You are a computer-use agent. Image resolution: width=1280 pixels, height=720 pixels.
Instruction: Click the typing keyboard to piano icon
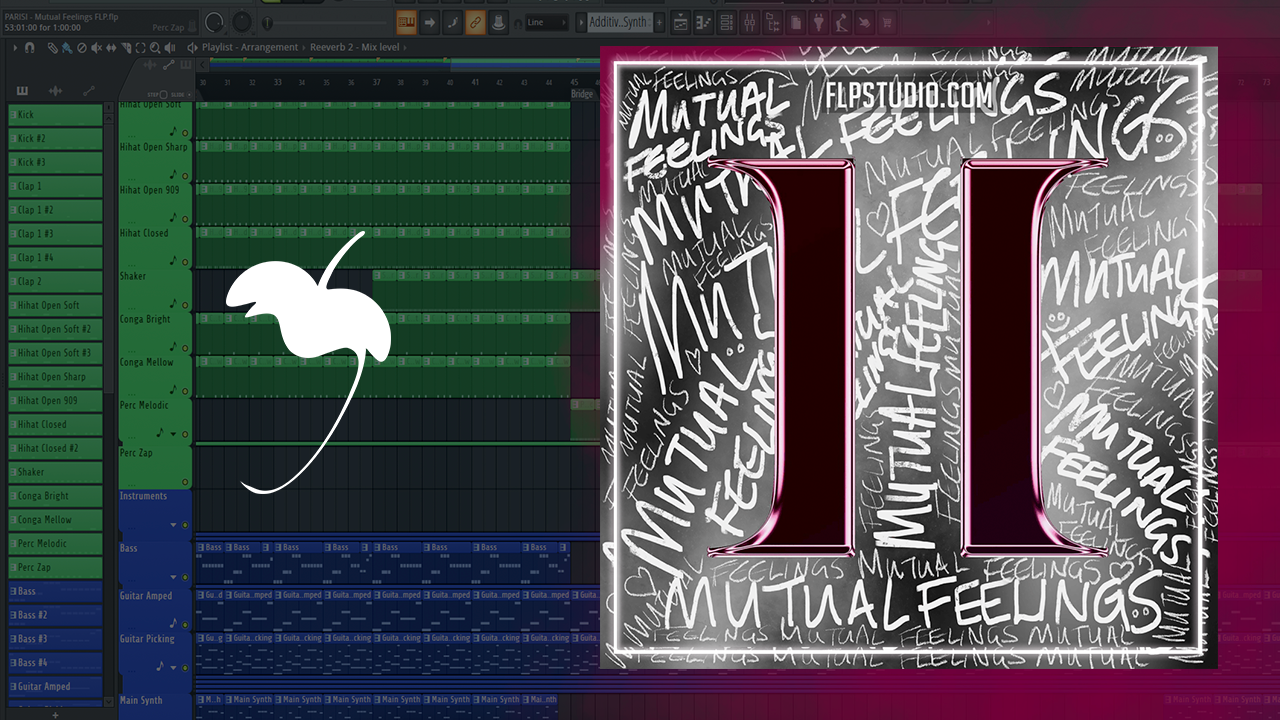(x=406, y=22)
